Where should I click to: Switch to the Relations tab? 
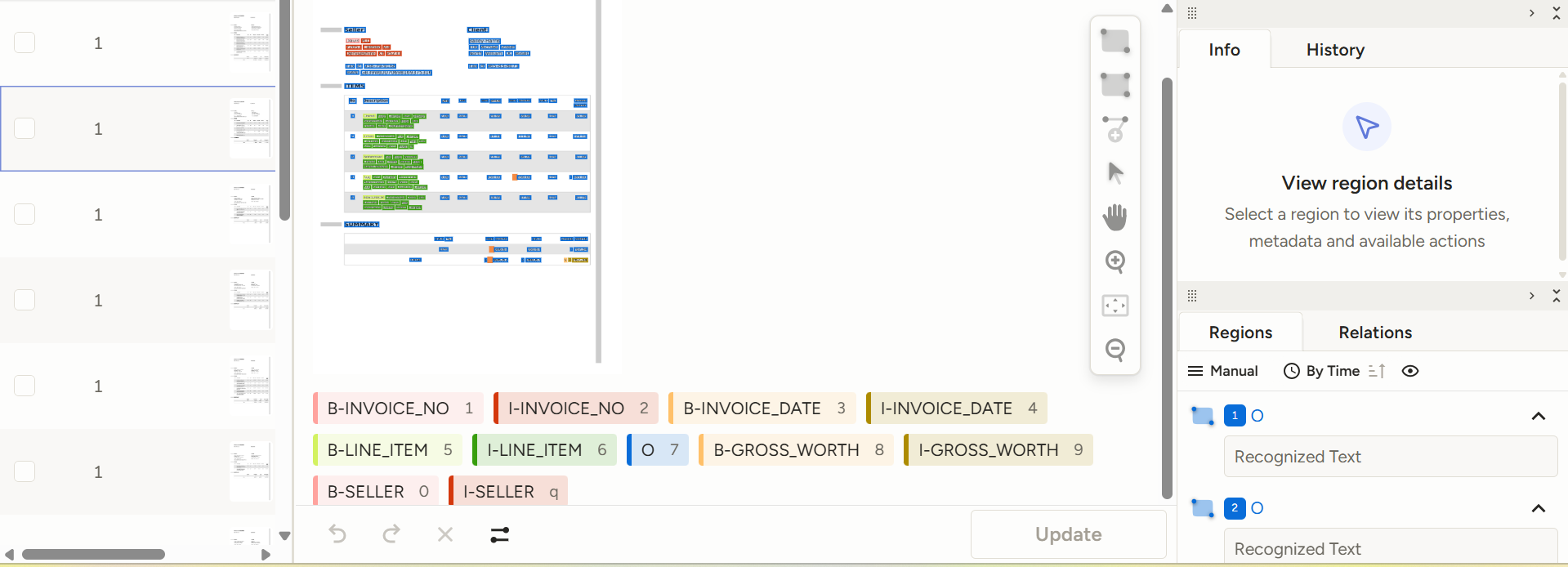coord(1374,333)
